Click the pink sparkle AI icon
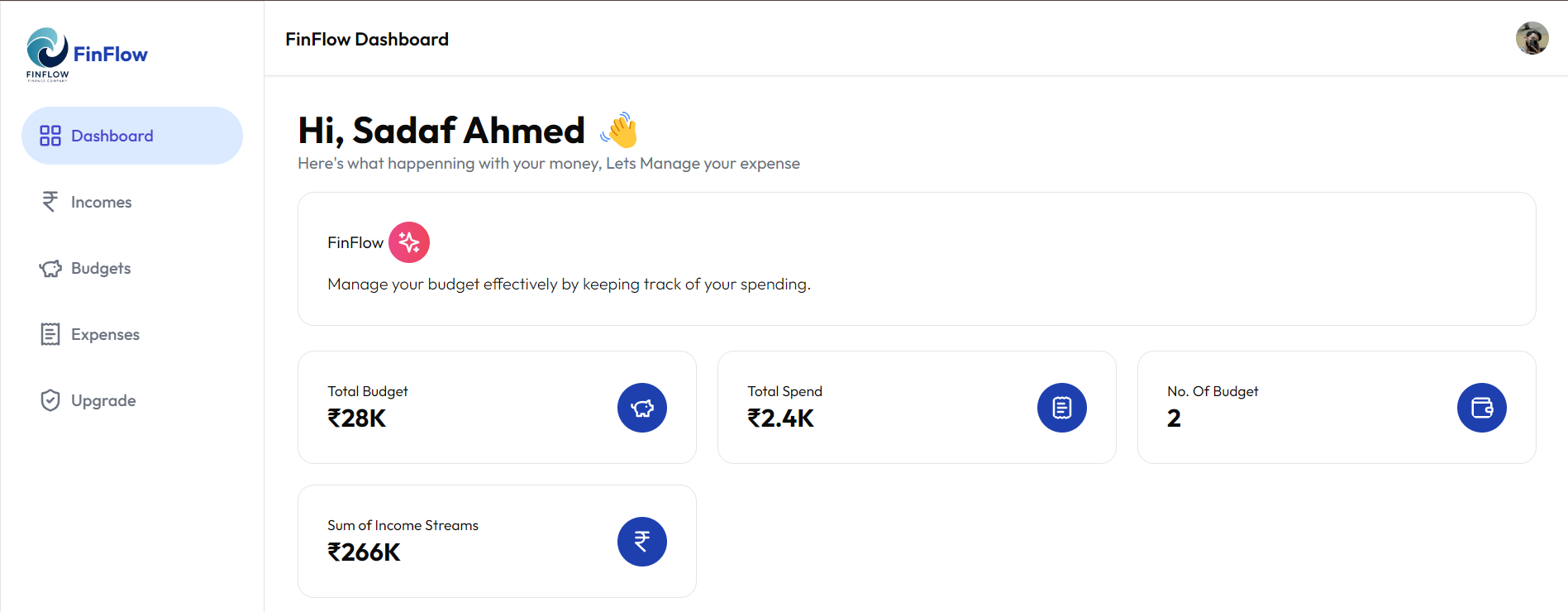Screen dimensions: 1568x612 409,242
